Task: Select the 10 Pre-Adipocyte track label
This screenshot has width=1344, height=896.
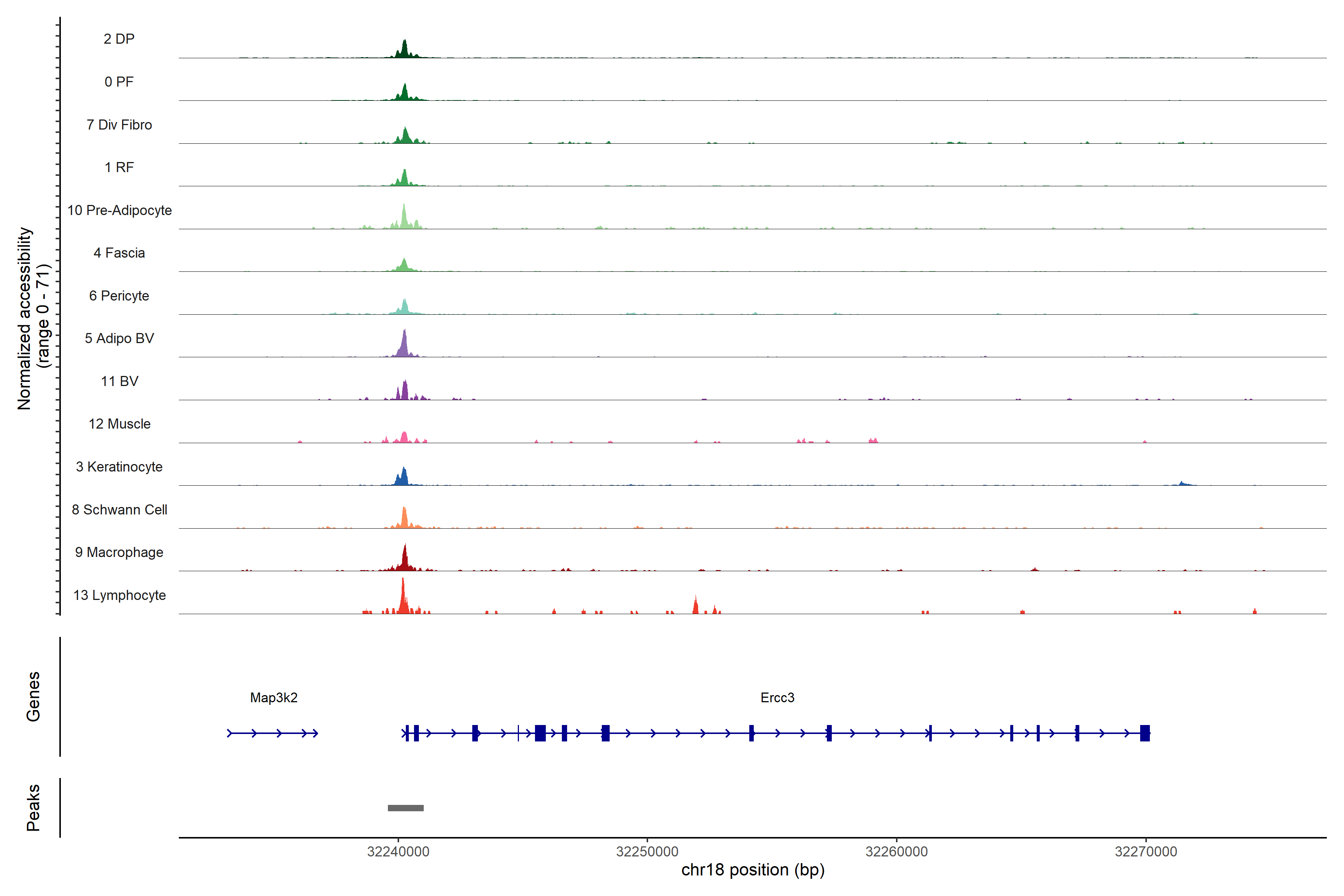Action: click(x=119, y=210)
